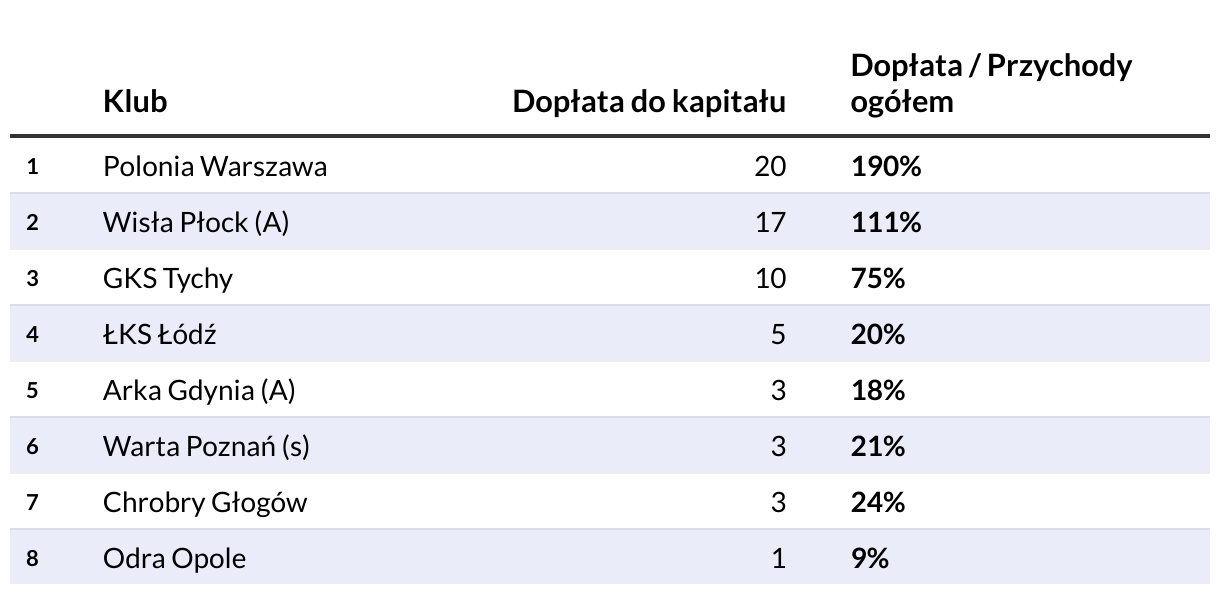Screen dimensions: 1220x594
Task: Open the Wisła Płock (A) club entry
Action: [x=195, y=222]
